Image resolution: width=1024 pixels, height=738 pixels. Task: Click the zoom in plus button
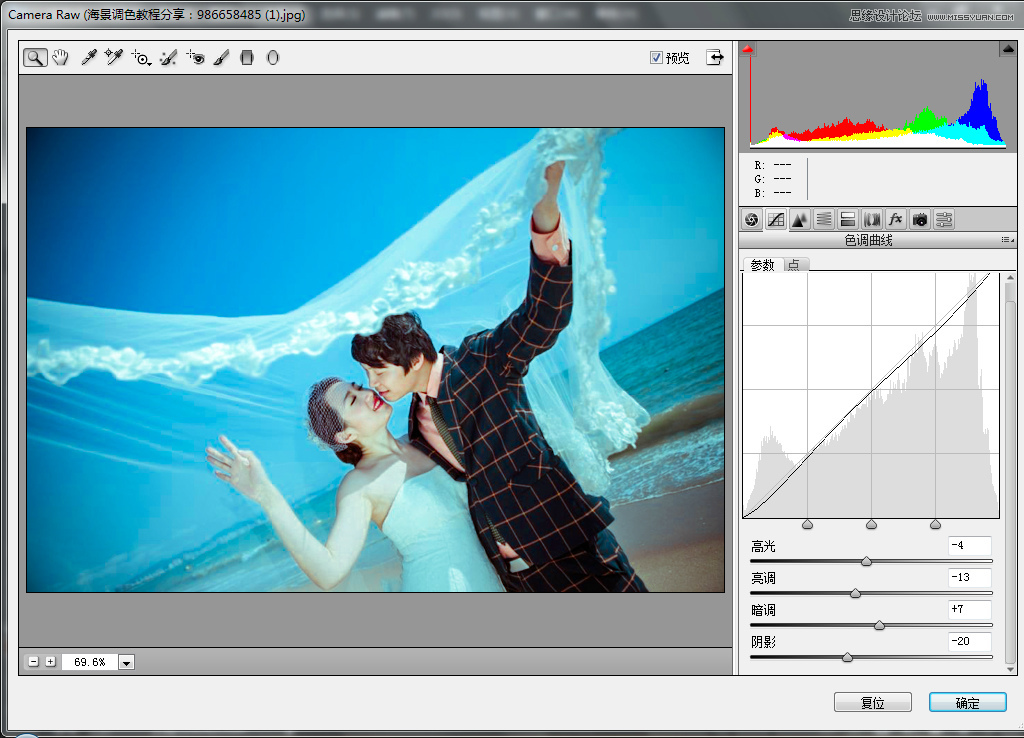[50, 662]
